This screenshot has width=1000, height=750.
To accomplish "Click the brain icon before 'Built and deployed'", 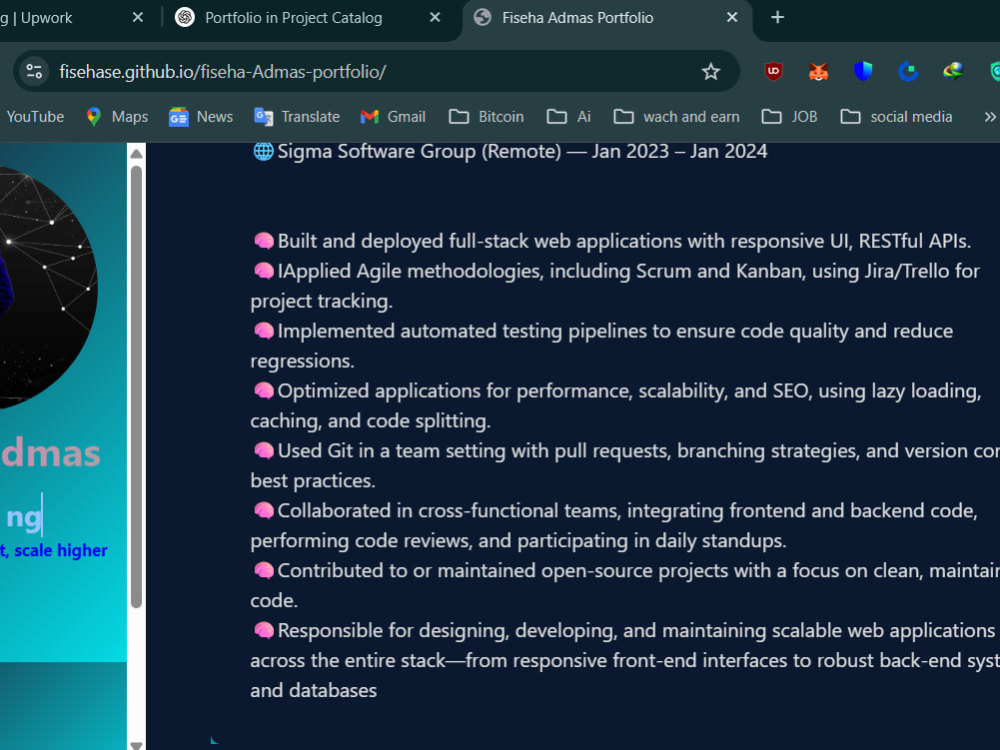I will tap(263, 241).
